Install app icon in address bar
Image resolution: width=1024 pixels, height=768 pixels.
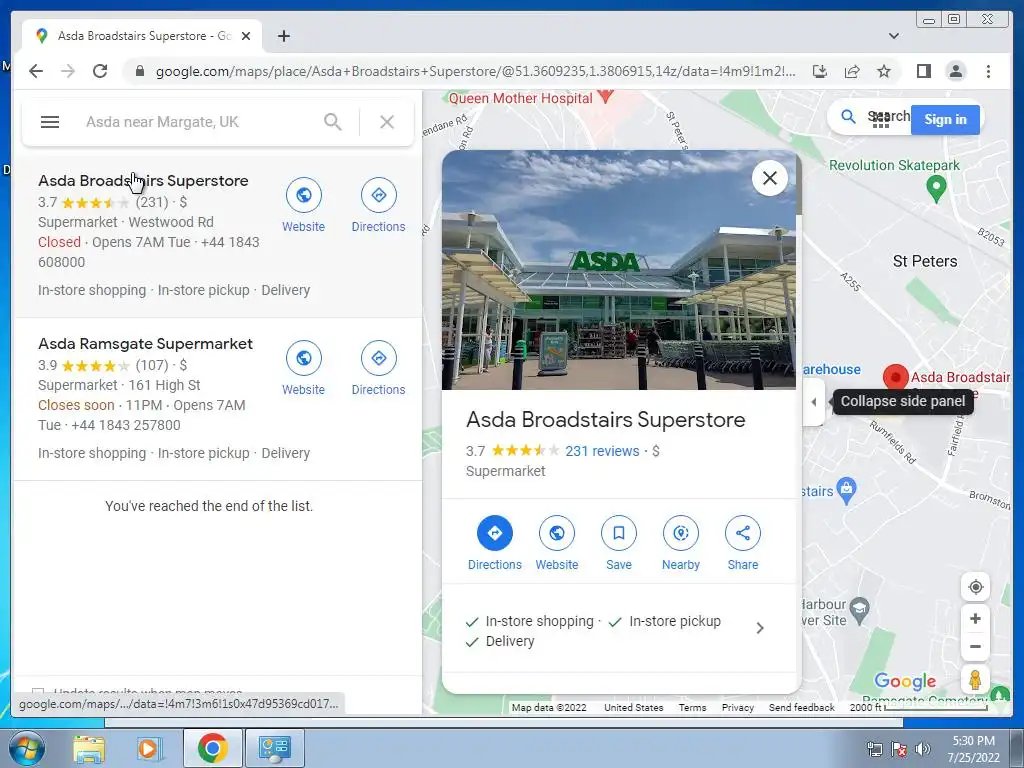tap(820, 71)
